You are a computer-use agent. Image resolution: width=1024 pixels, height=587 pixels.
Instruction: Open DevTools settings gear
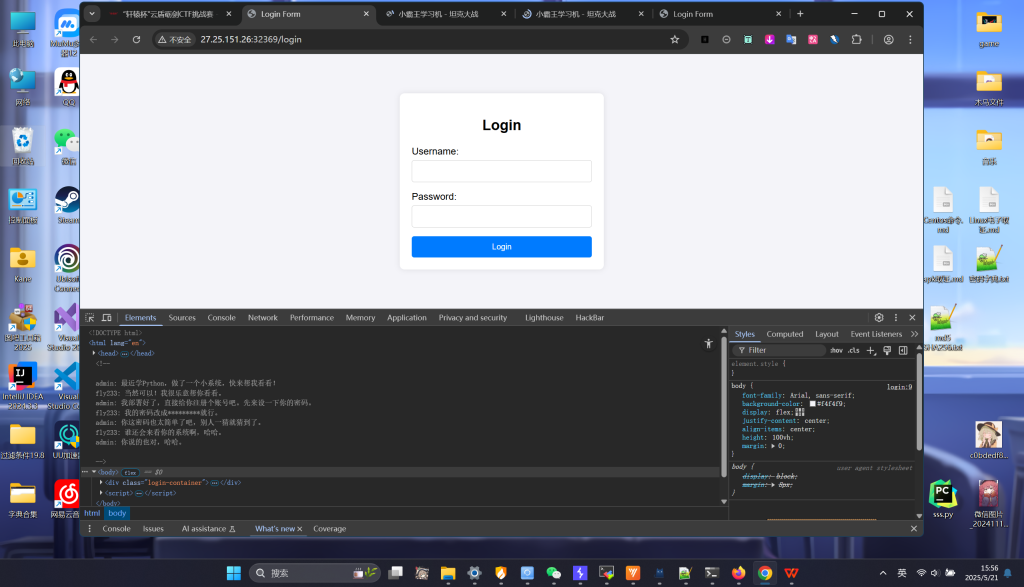[879, 318]
